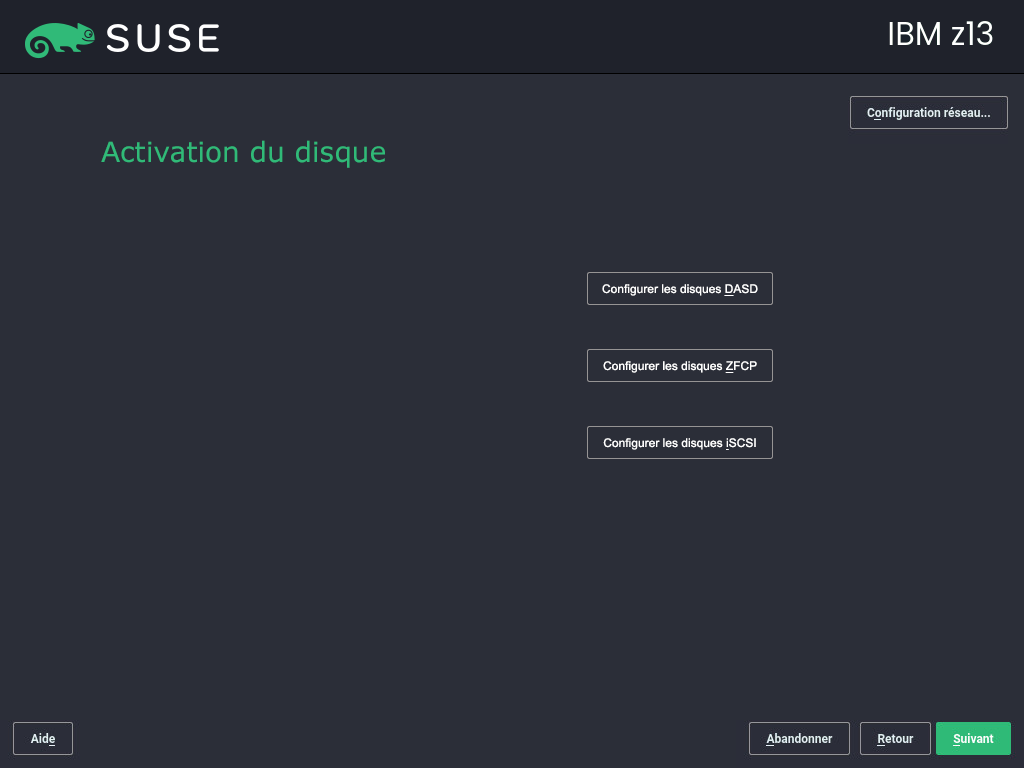Screen dimensions: 1024x768
Task: Cancel setup using Abandonner
Action: coord(799,739)
